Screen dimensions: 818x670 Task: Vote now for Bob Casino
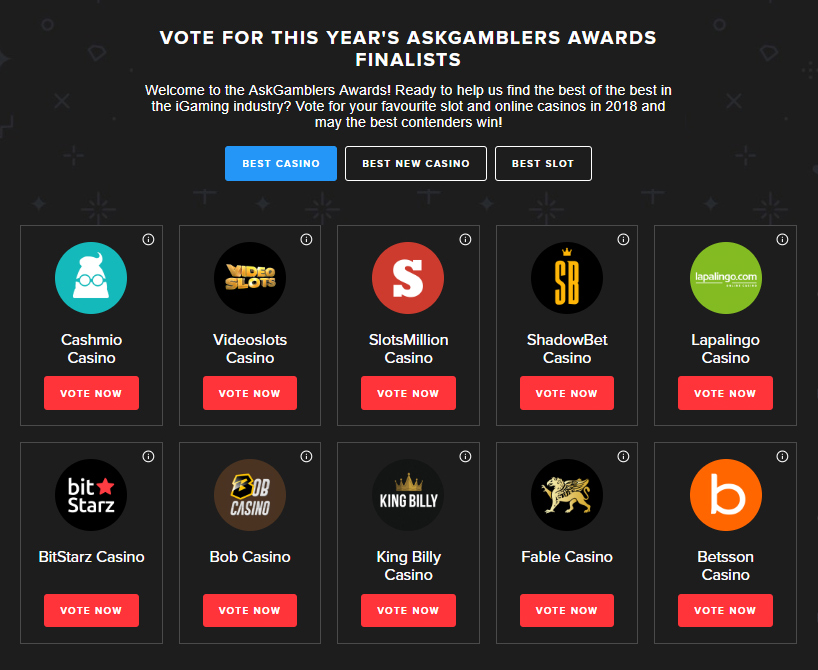[250, 610]
